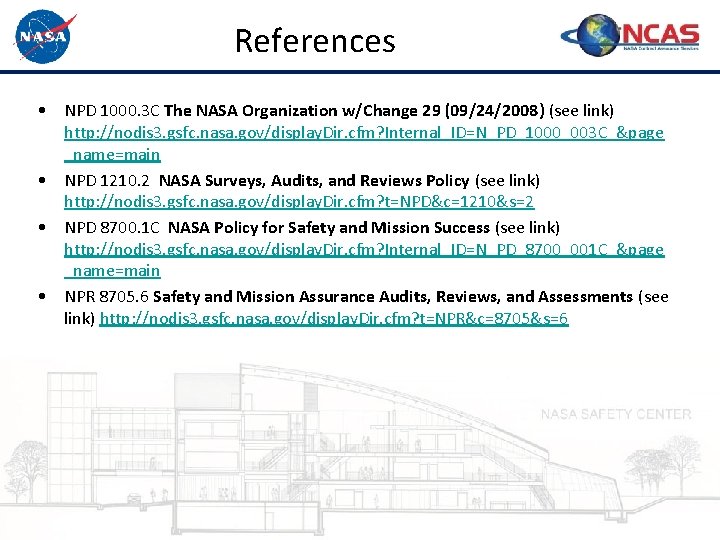Screen dimensions: 720x540
Task: Open the NPD 1000.3C nodis3 link
Action: 364,144
